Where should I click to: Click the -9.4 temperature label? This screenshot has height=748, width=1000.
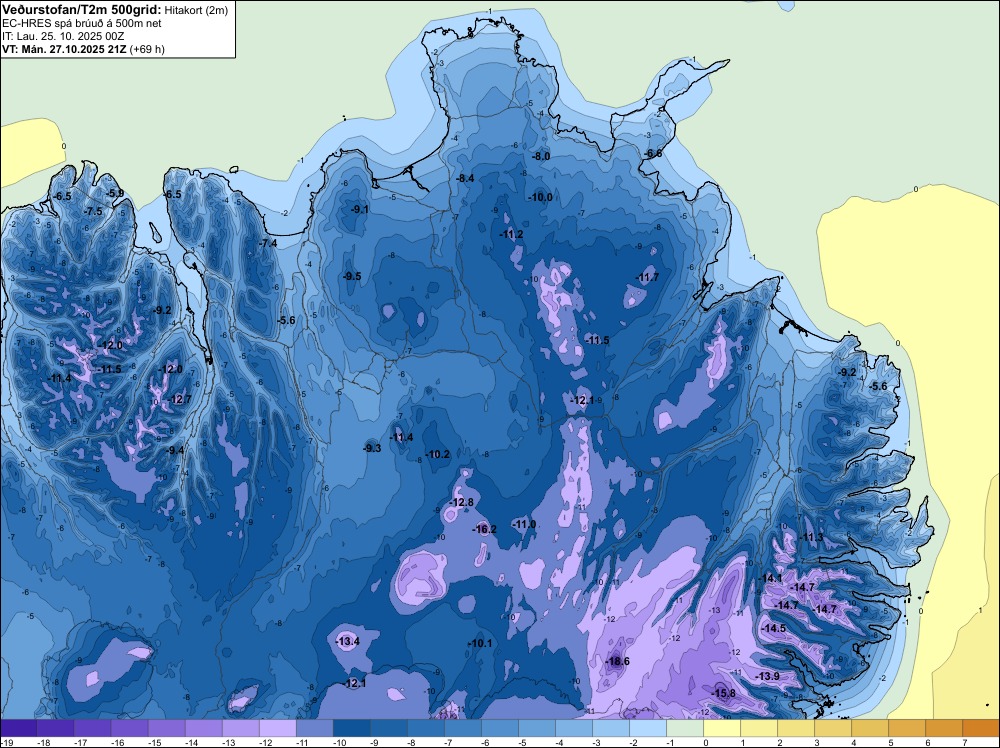click(x=175, y=450)
